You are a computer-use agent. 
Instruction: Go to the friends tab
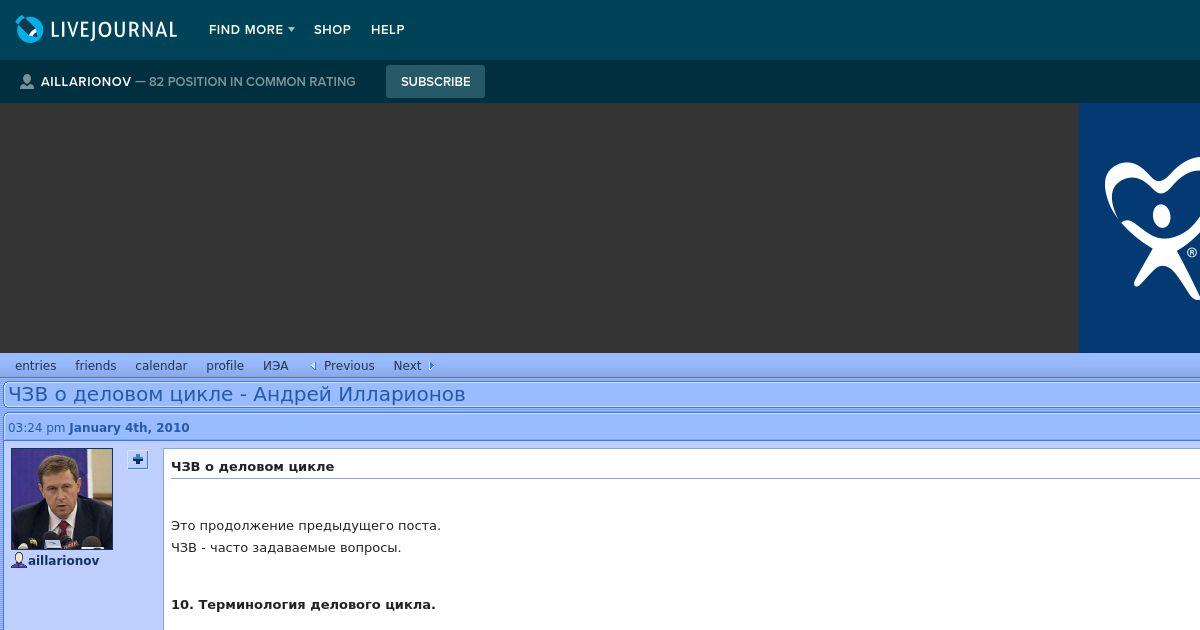pos(96,366)
